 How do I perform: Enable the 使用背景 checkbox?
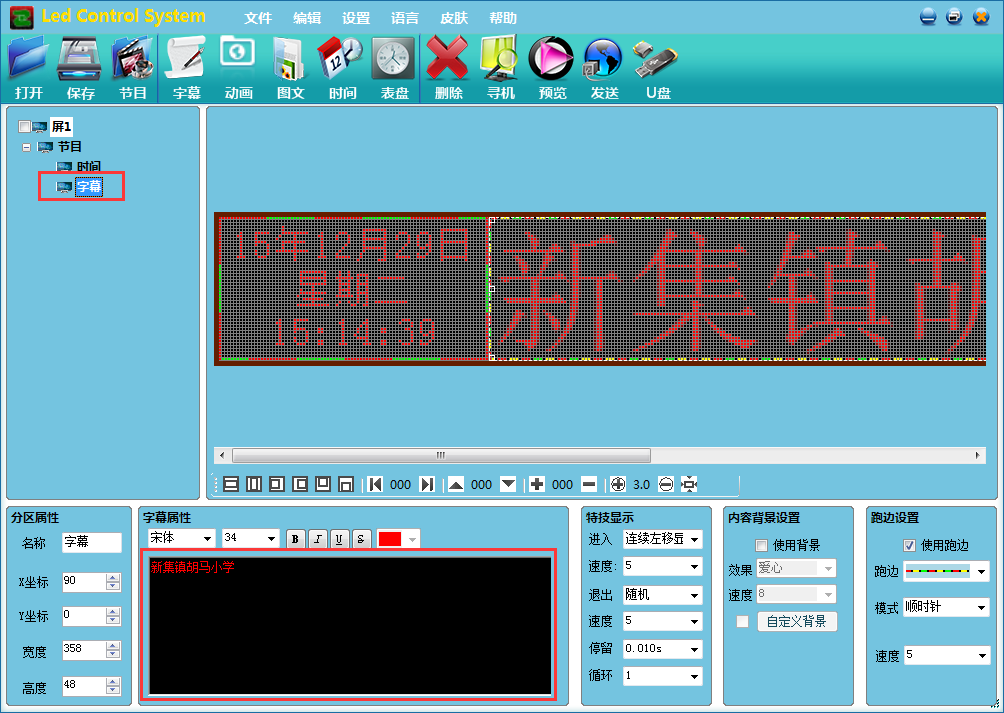tap(761, 545)
